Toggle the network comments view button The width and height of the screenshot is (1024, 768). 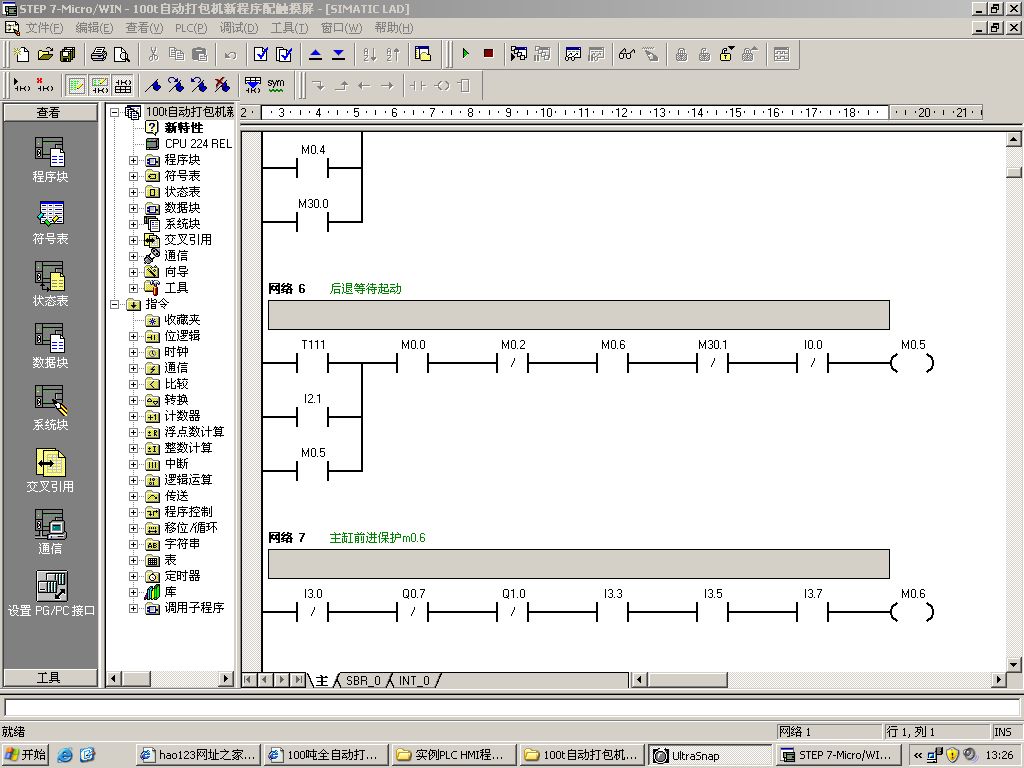point(100,85)
